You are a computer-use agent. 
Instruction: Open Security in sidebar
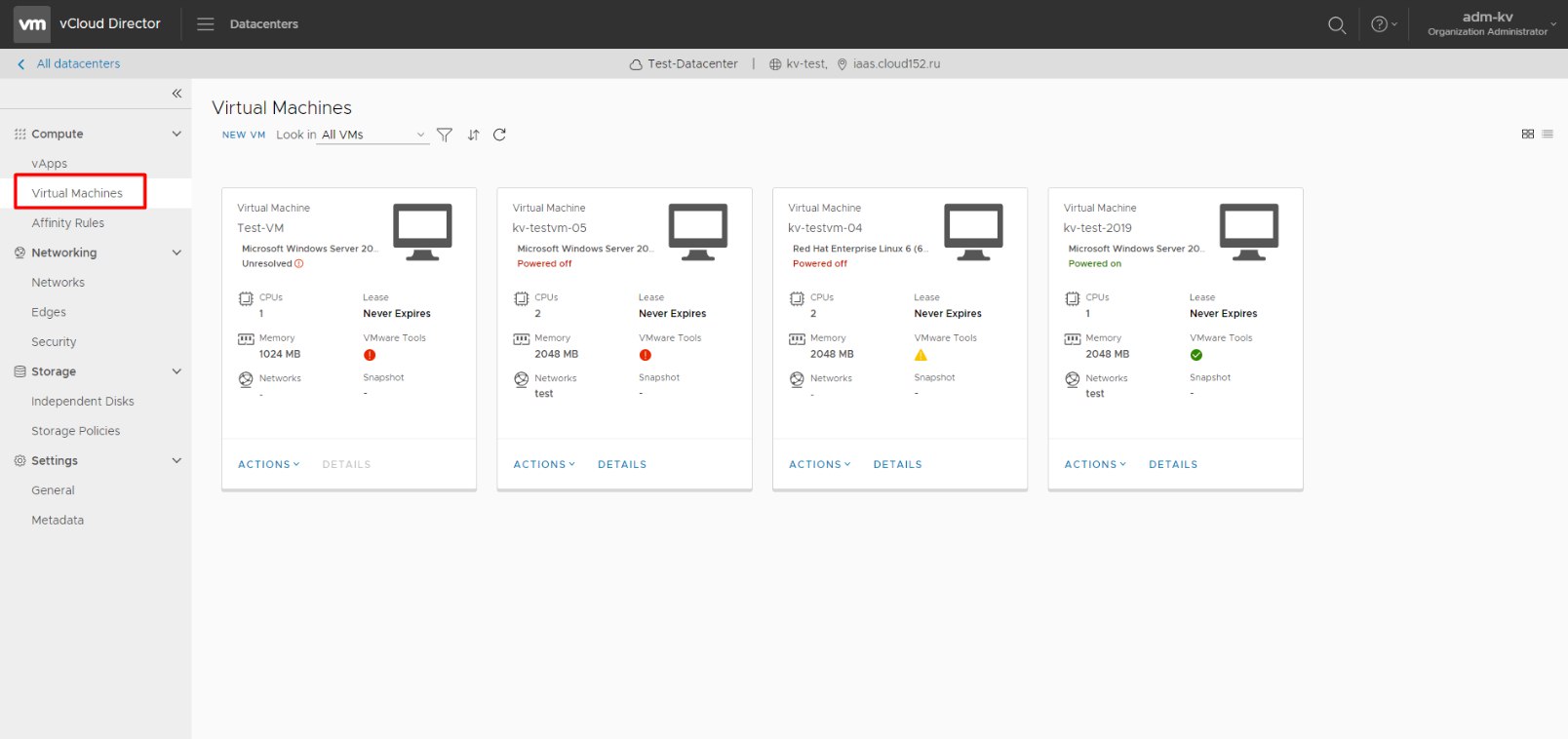[x=54, y=342]
